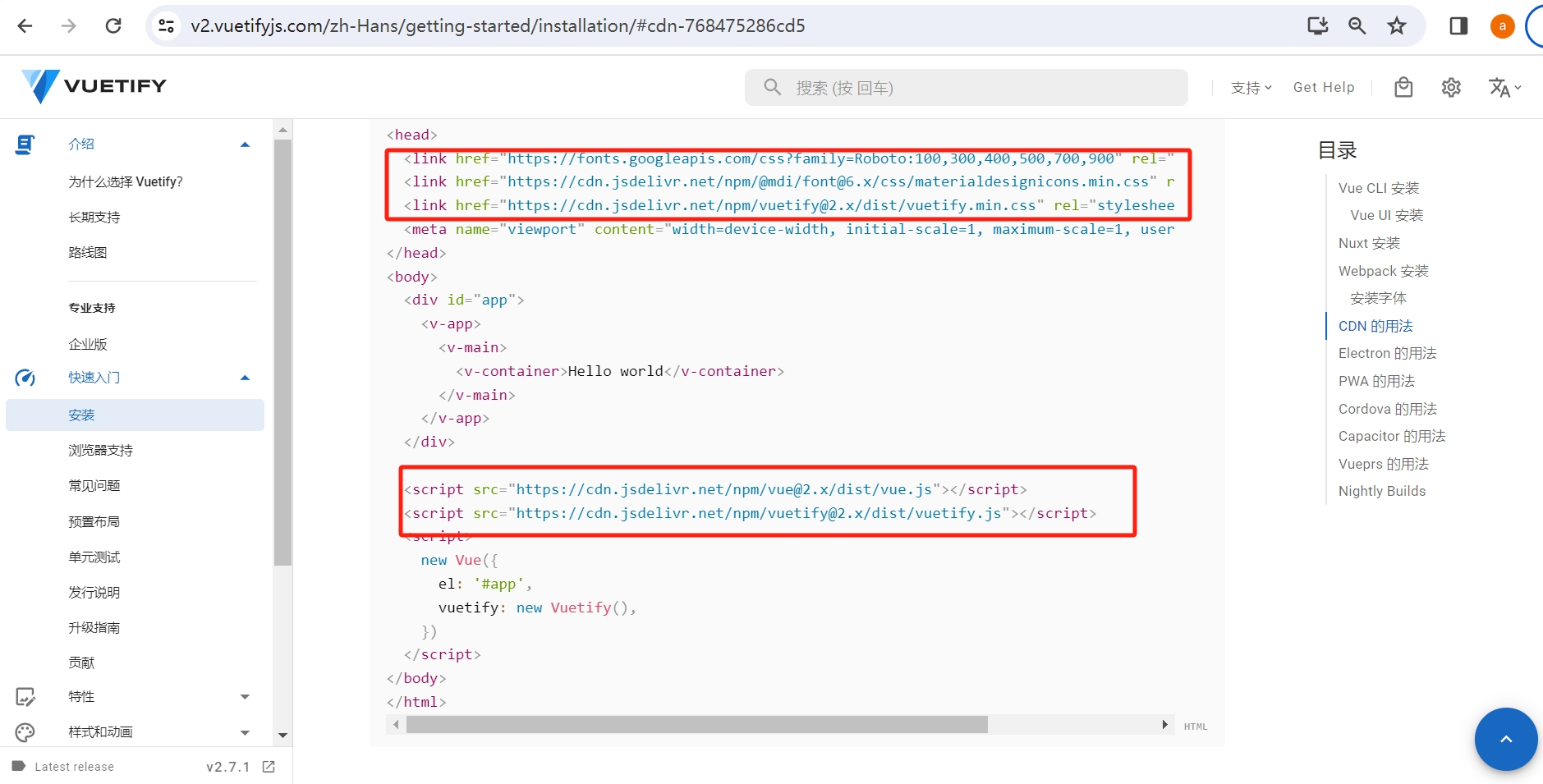Click the scroll-to-top floating button
The width and height of the screenshot is (1543, 784).
pyautogui.click(x=1505, y=739)
